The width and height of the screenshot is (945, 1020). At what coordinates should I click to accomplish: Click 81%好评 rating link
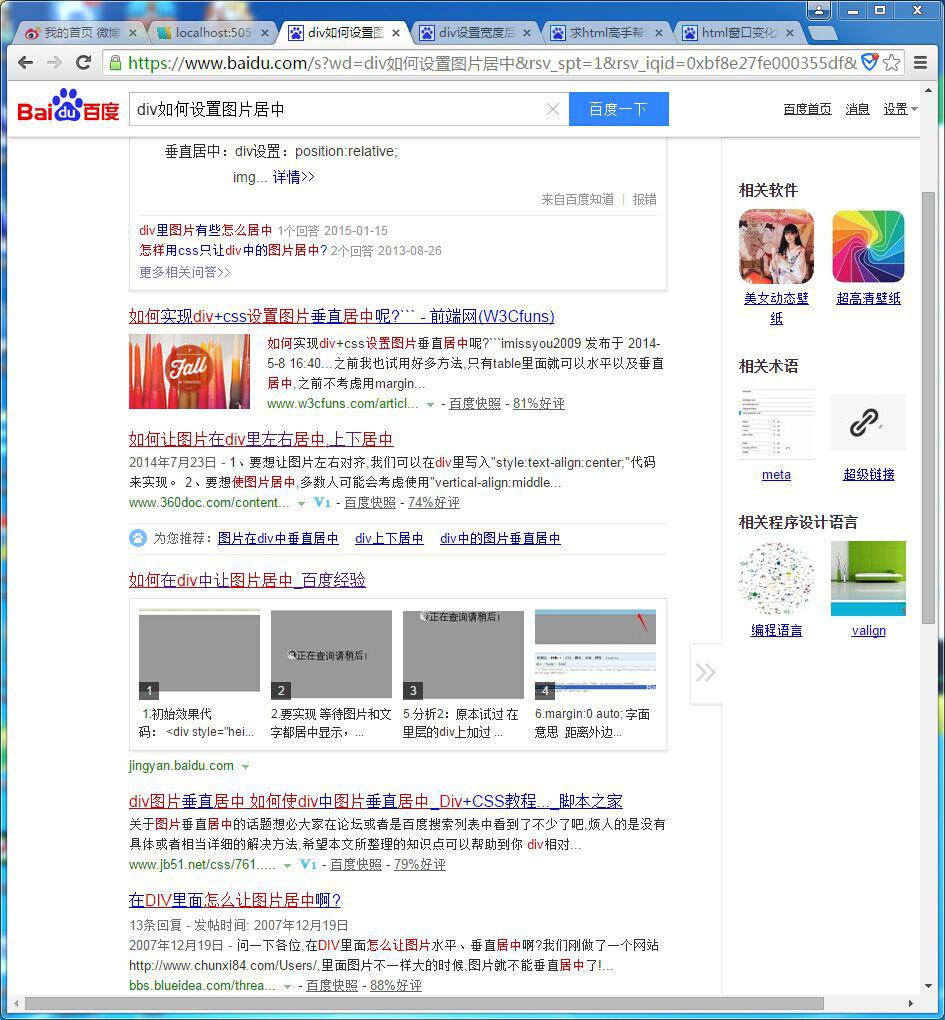(x=539, y=403)
